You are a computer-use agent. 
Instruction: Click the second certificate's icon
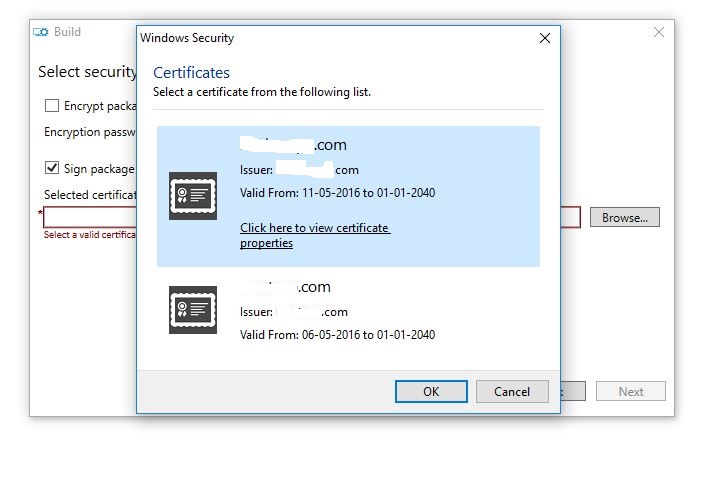193,310
